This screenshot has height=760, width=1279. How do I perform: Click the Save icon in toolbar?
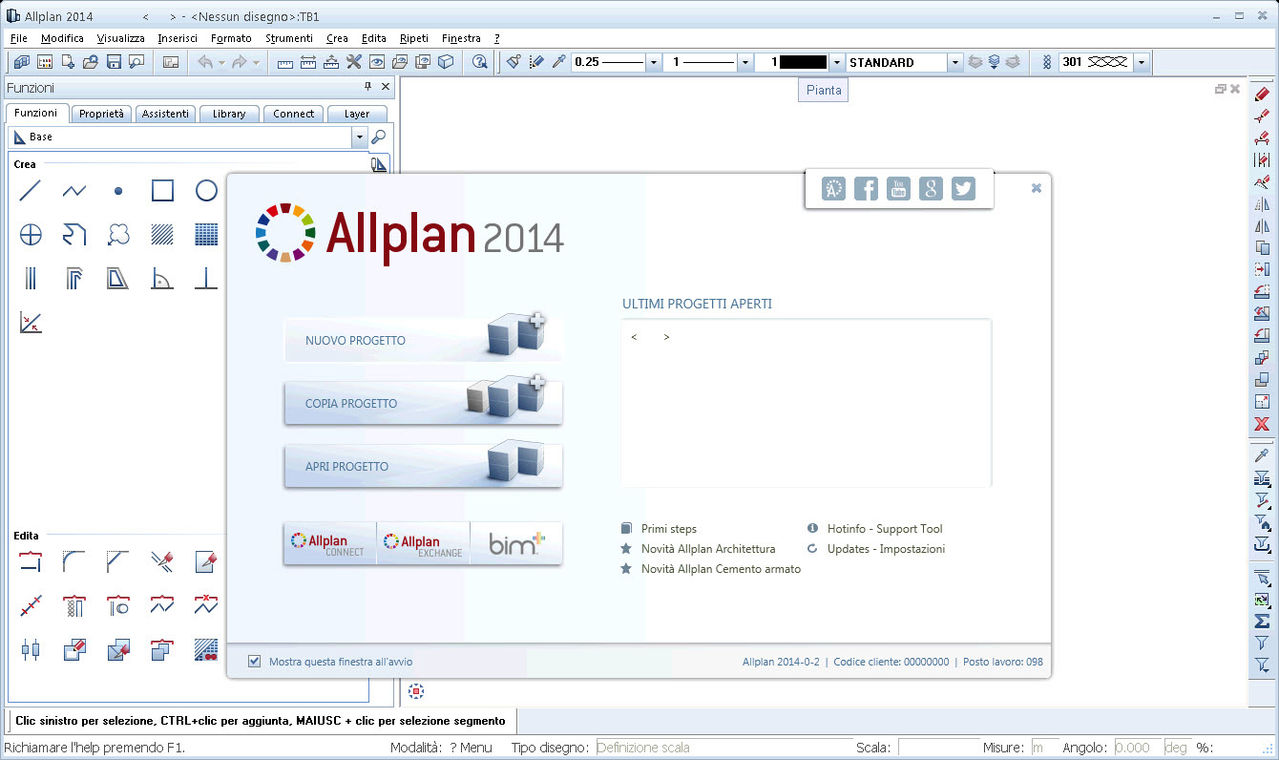pyautogui.click(x=113, y=62)
